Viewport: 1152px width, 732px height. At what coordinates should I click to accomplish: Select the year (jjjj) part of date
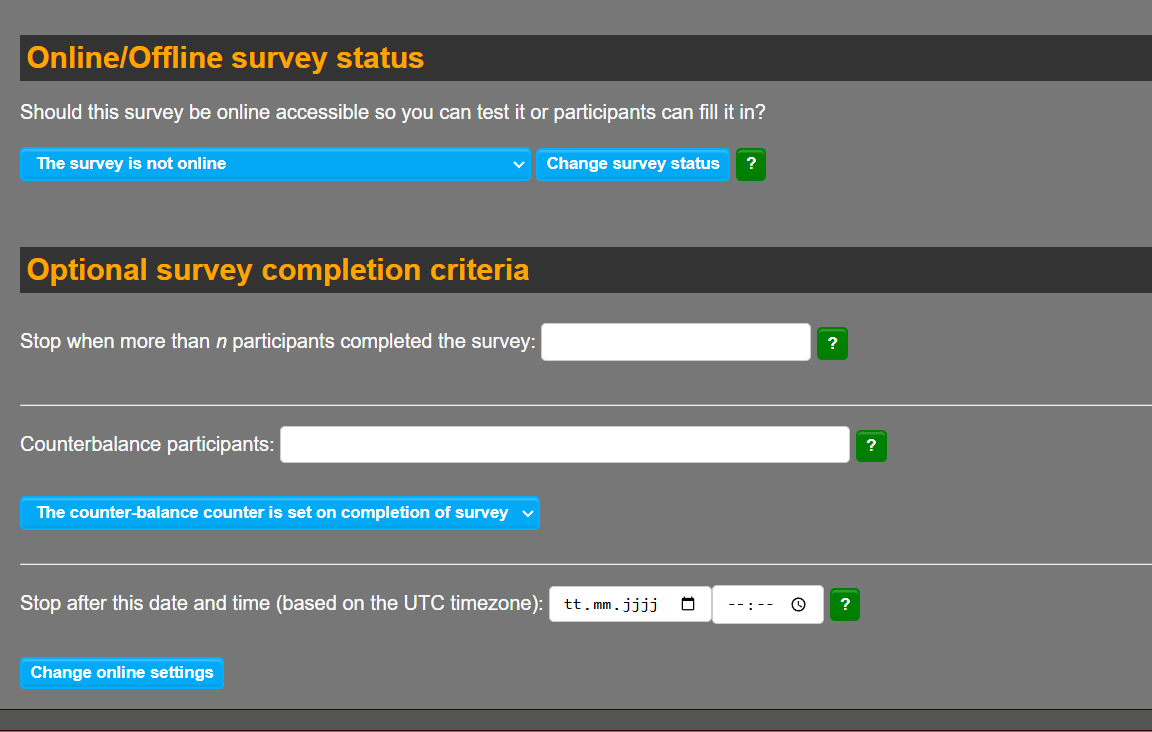click(639, 605)
